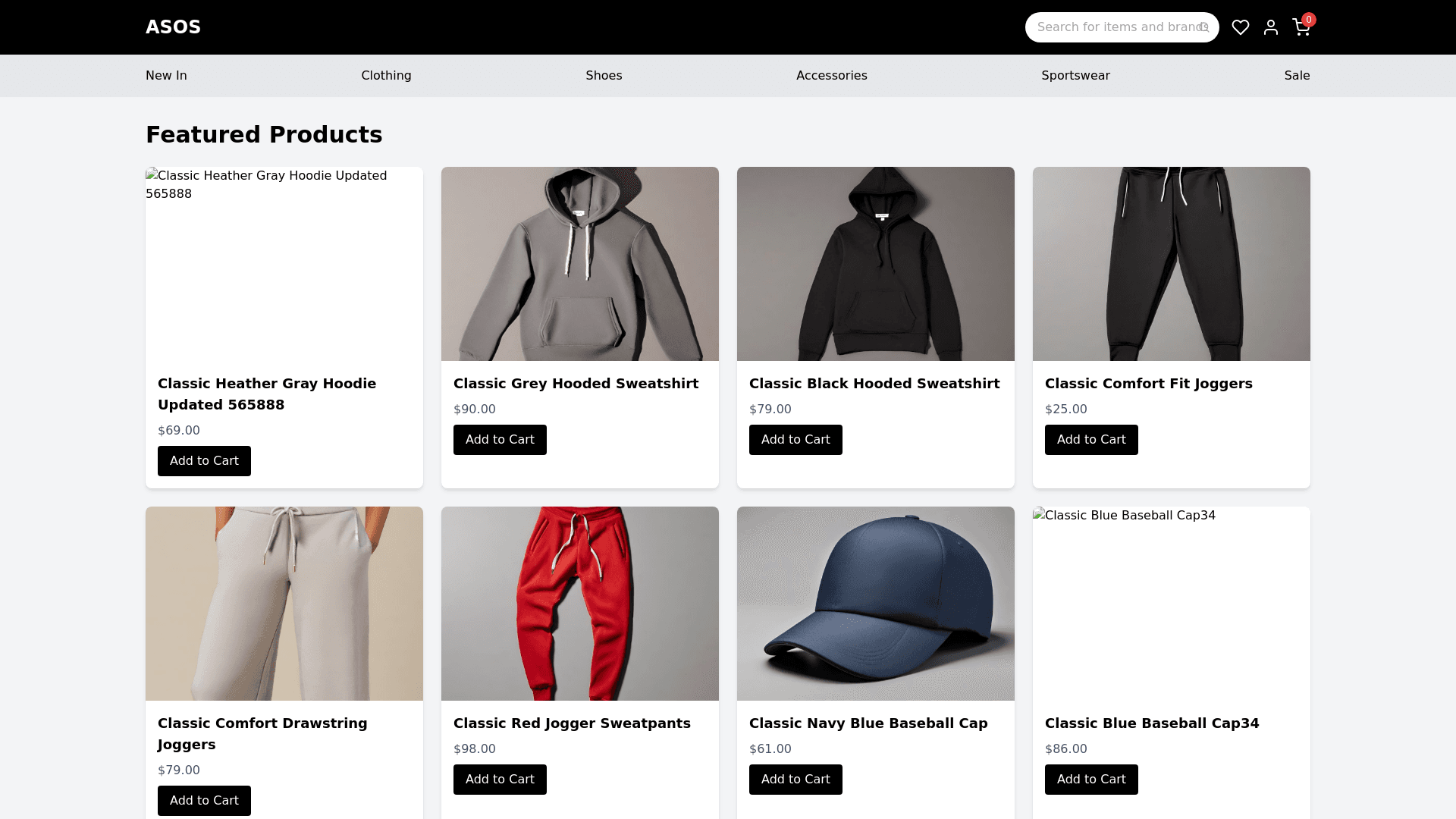Viewport: 1456px width, 819px height.
Task: Open the Sportswear section
Action: (1075, 76)
